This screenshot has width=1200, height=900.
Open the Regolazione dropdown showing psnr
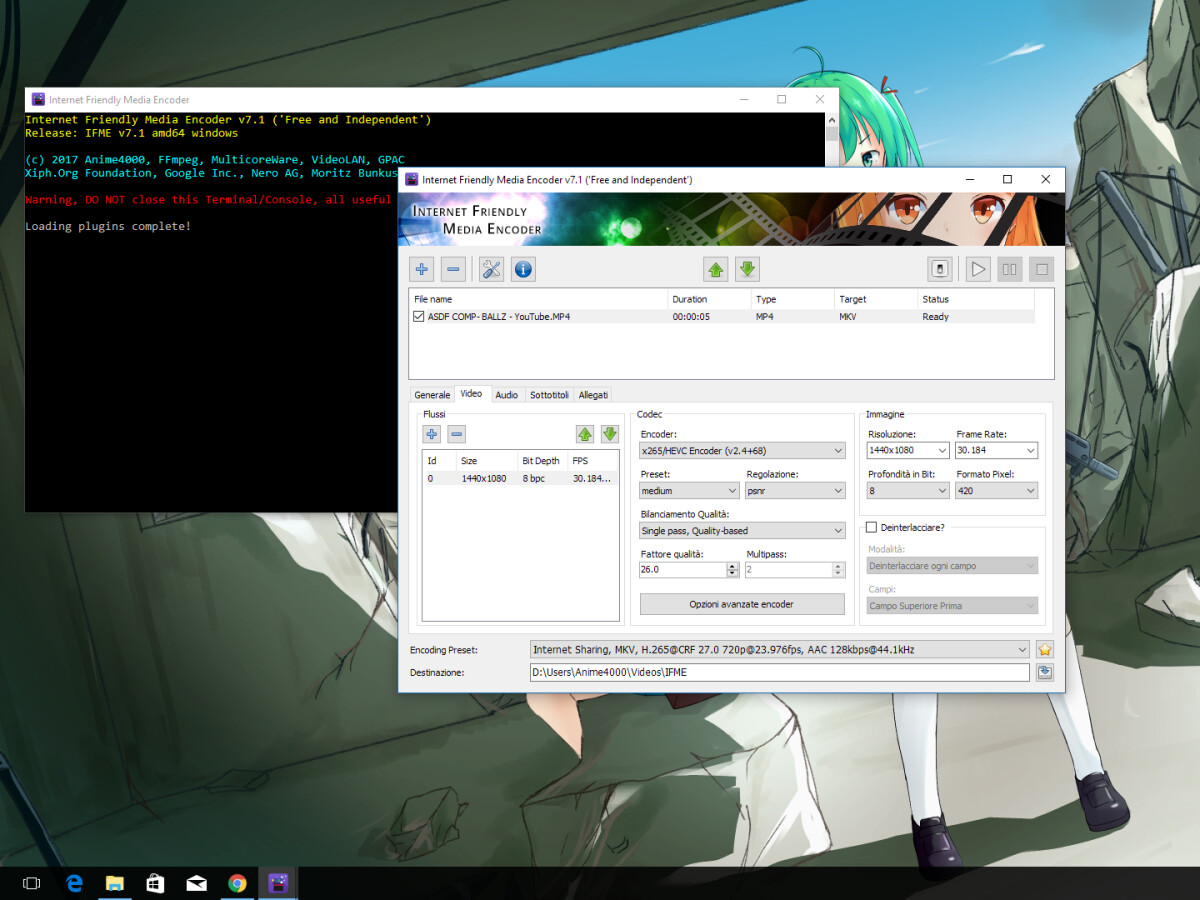click(x=796, y=491)
